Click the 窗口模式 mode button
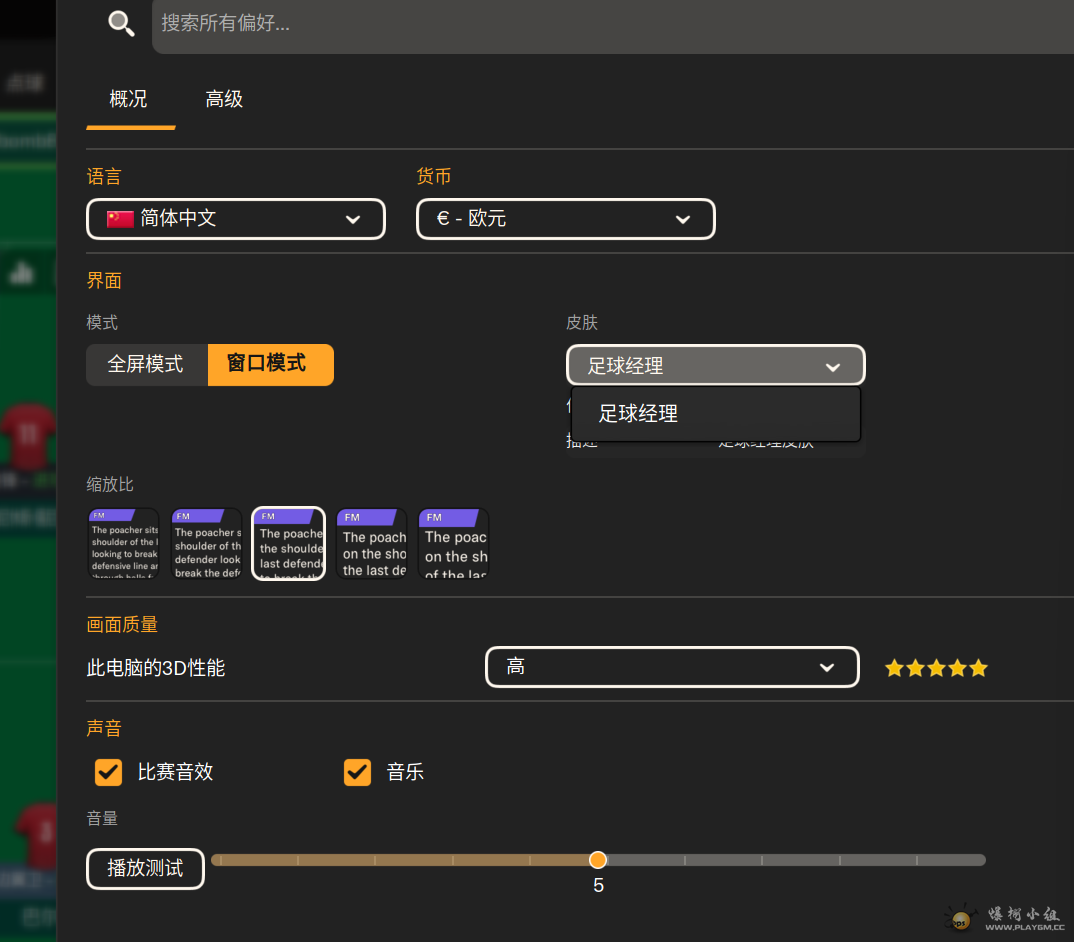Screen dimensions: 1074x942 coord(270,365)
